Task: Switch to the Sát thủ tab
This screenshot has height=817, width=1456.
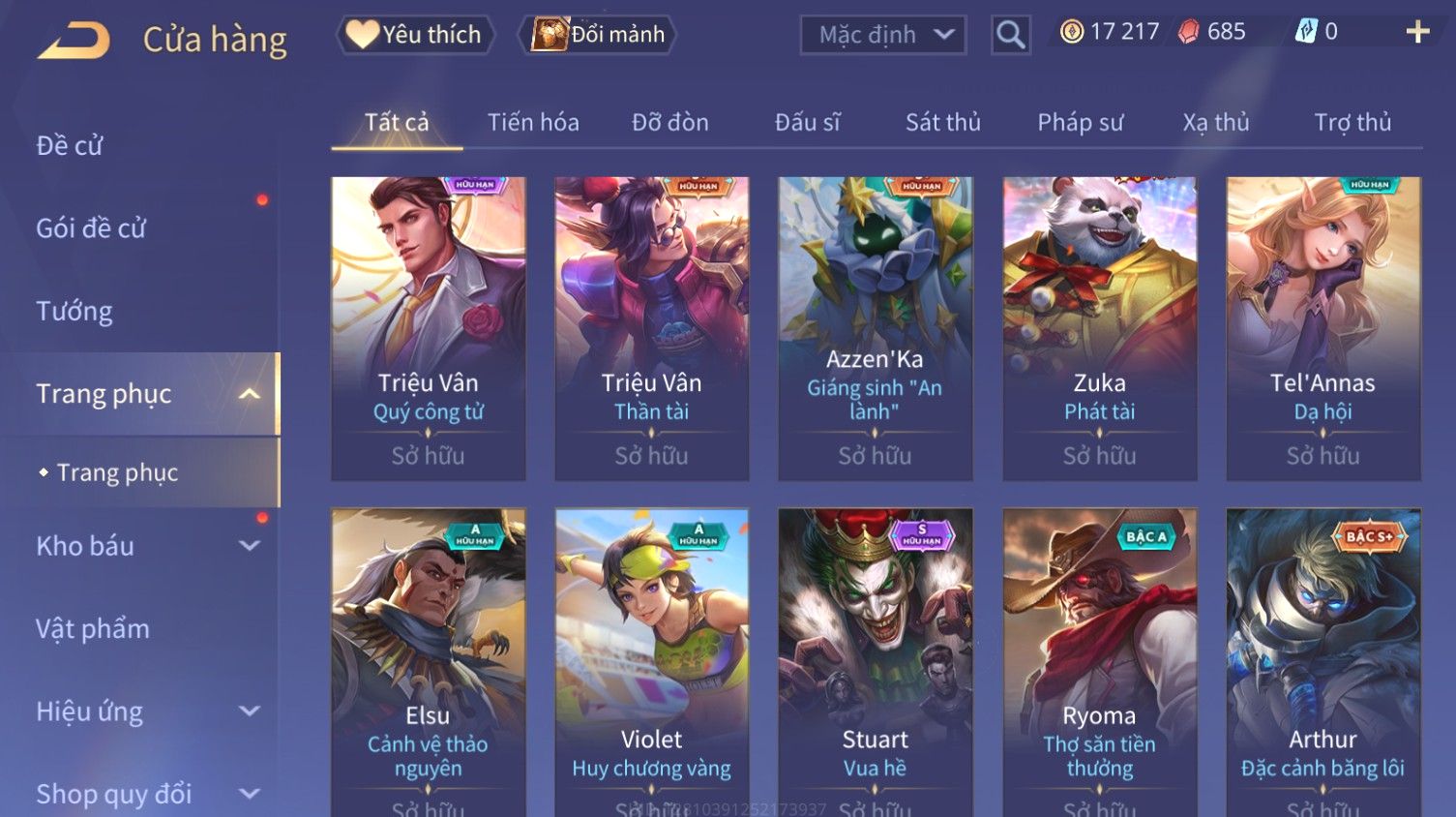Action: [942, 122]
